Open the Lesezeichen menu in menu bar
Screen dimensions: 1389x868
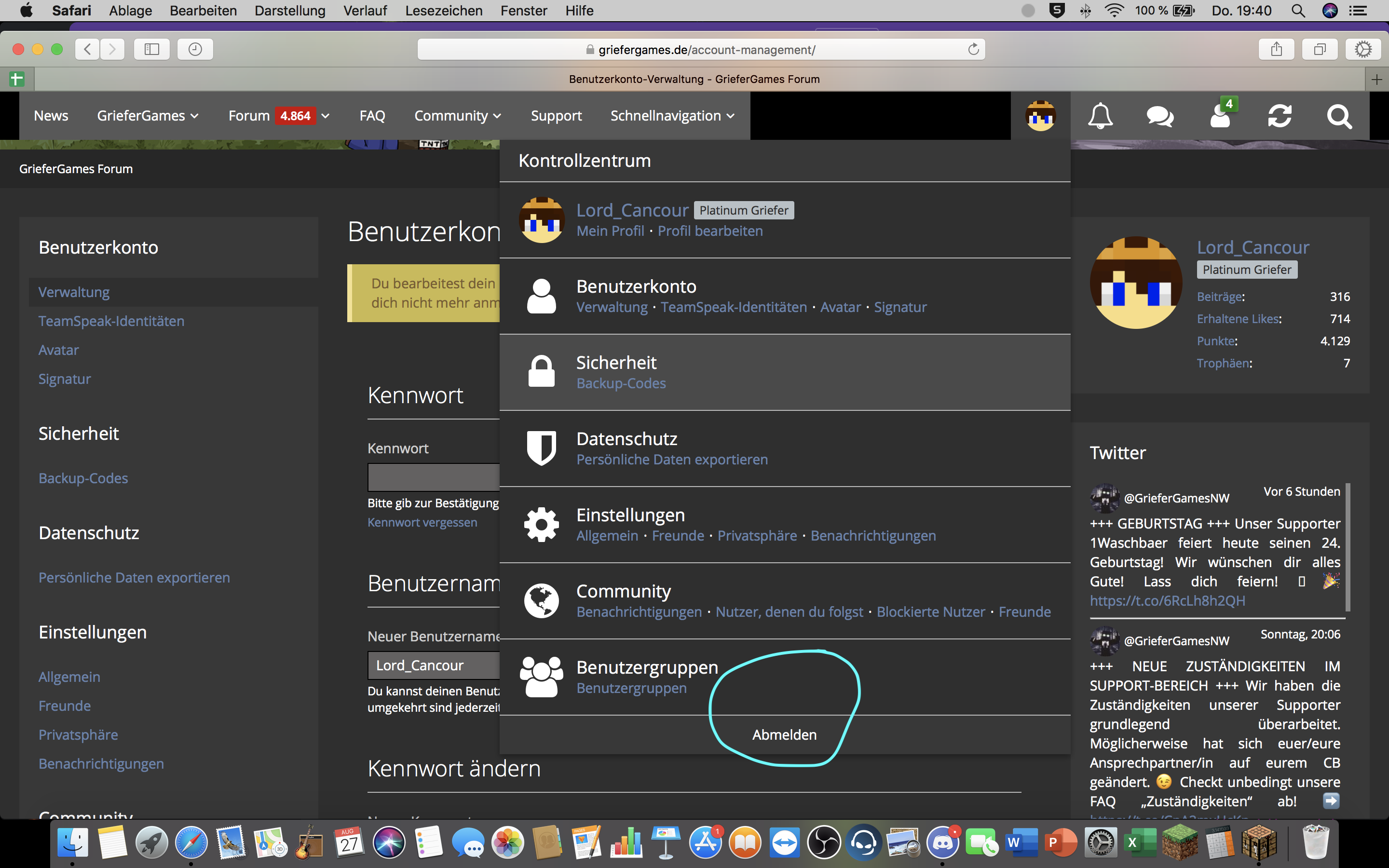coord(443,10)
